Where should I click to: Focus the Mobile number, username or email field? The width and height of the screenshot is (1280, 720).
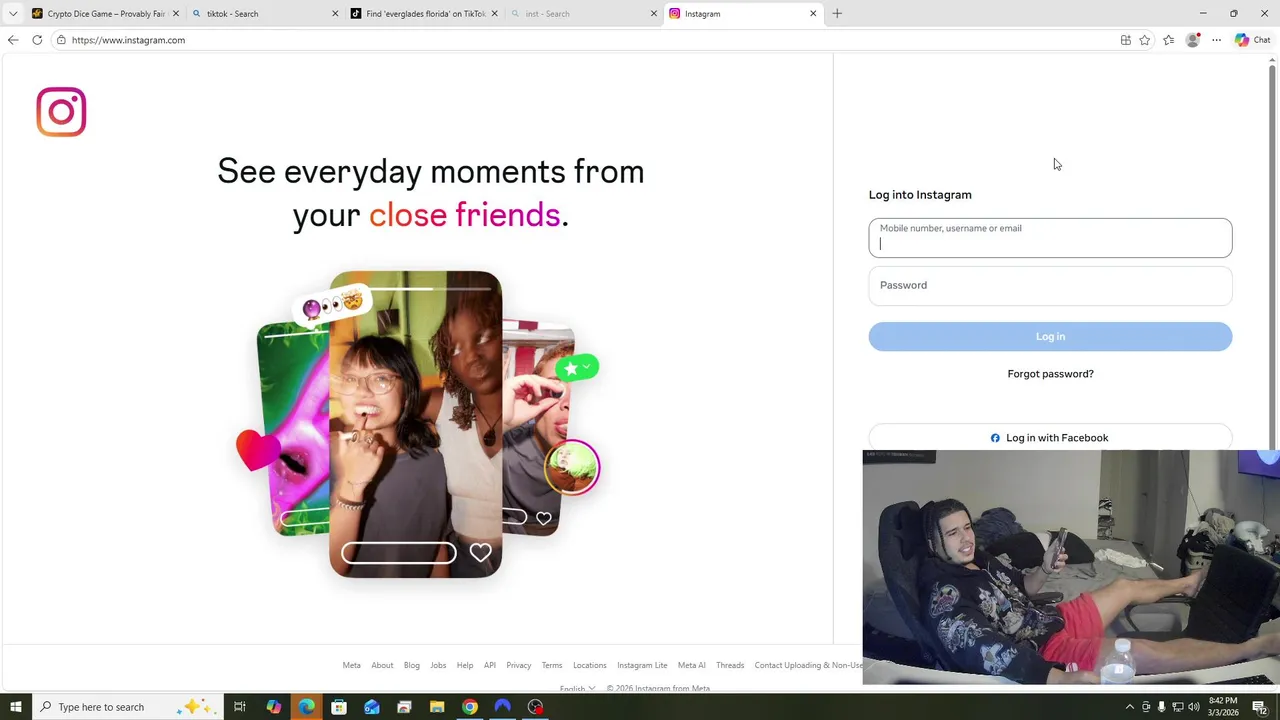(1050, 238)
